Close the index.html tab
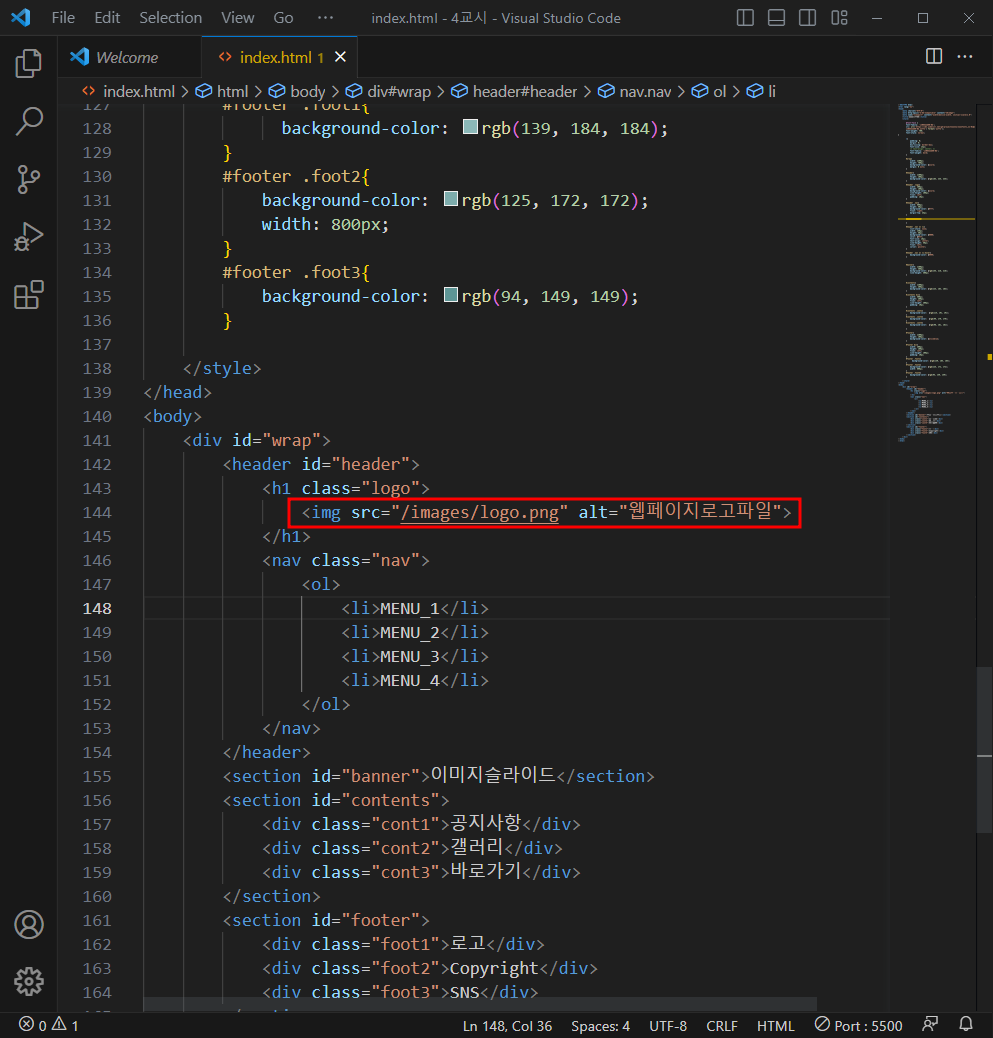The height and width of the screenshot is (1038, 993). pos(340,57)
